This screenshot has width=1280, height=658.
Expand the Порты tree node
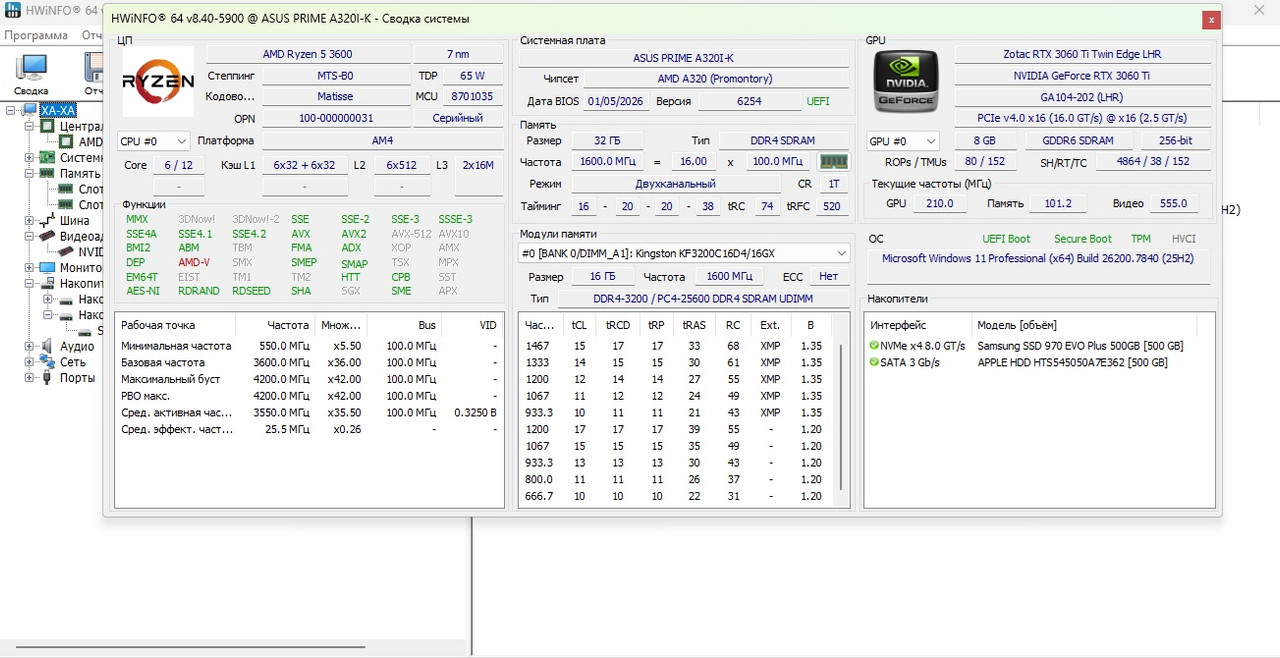click(x=29, y=378)
